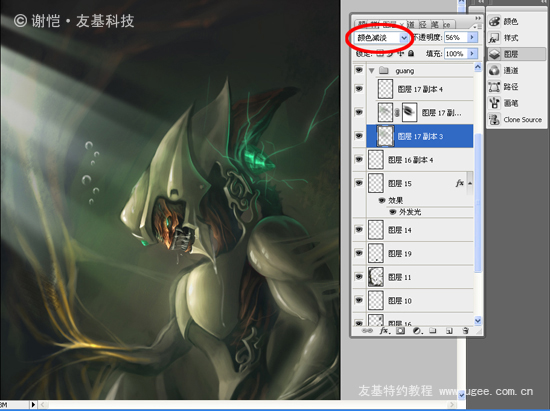Select layer 图层 10 by name
The image size is (550, 411).
400,301
